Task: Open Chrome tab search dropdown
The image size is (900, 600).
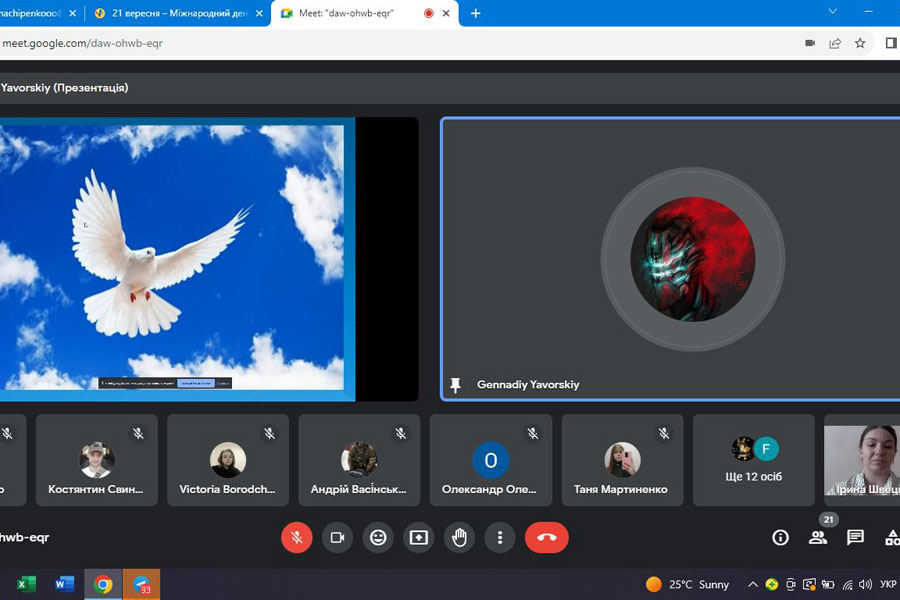Action: click(832, 11)
